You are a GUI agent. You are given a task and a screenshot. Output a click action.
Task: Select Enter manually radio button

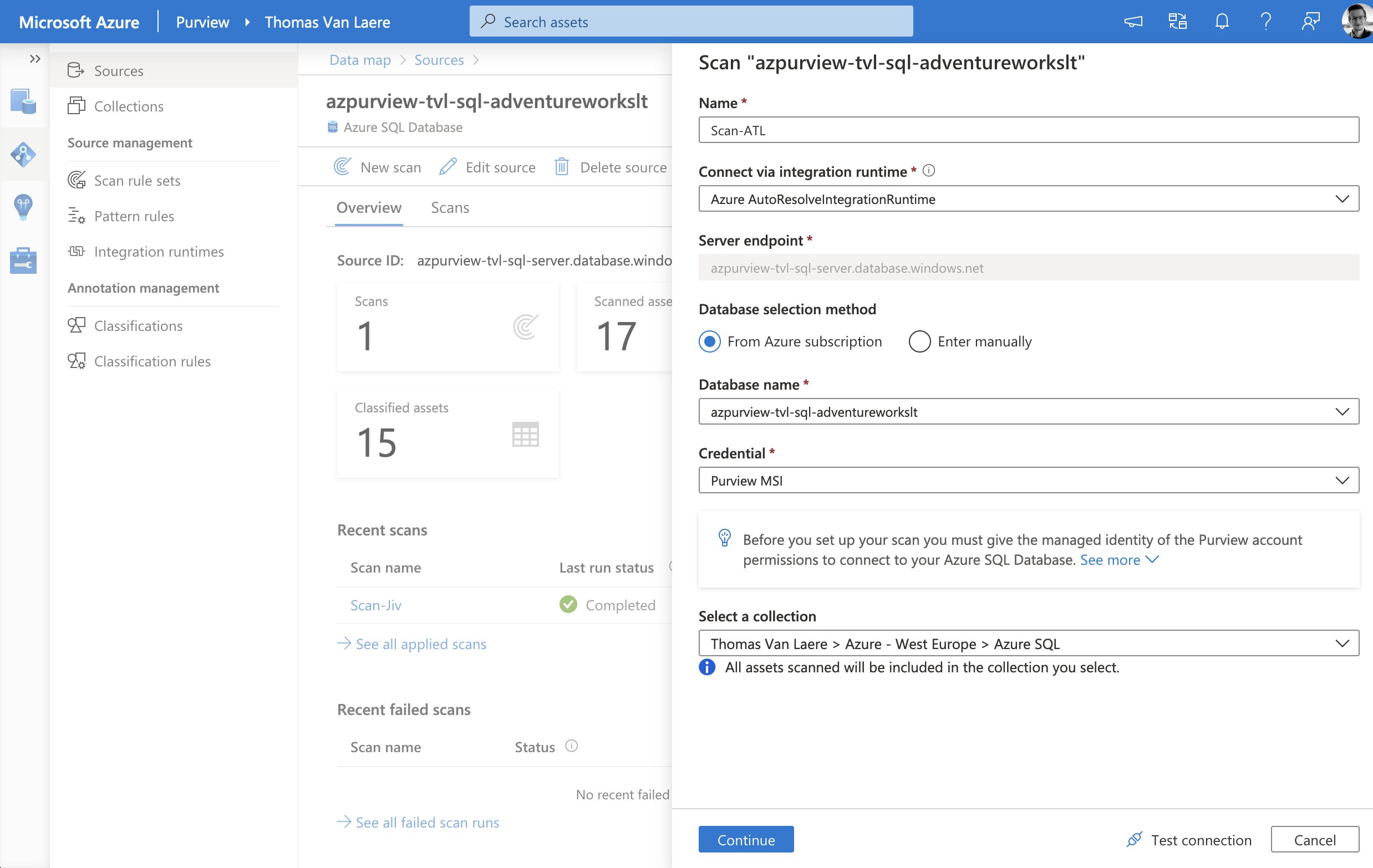pos(920,341)
